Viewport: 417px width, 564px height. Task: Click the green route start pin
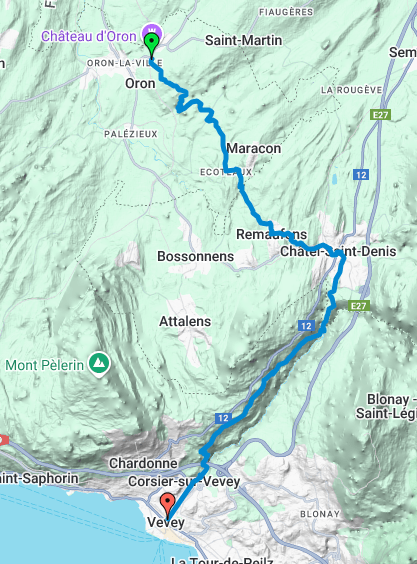coord(151,45)
